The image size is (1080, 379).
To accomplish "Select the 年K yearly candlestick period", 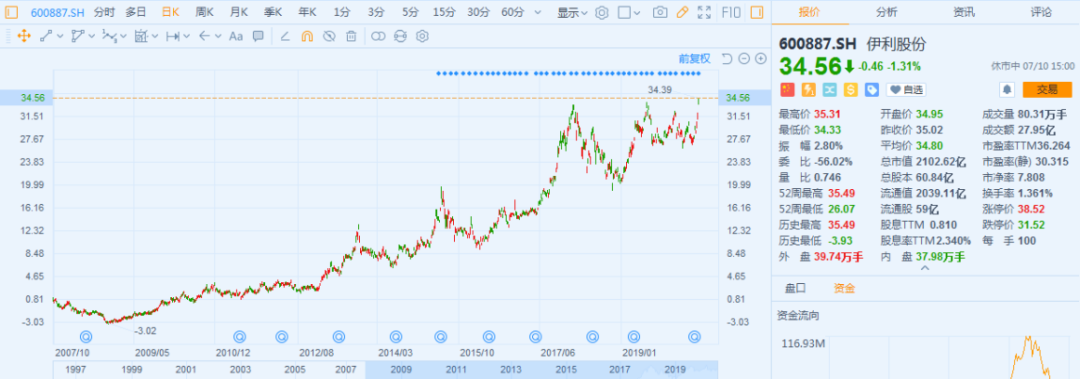I will [x=307, y=12].
